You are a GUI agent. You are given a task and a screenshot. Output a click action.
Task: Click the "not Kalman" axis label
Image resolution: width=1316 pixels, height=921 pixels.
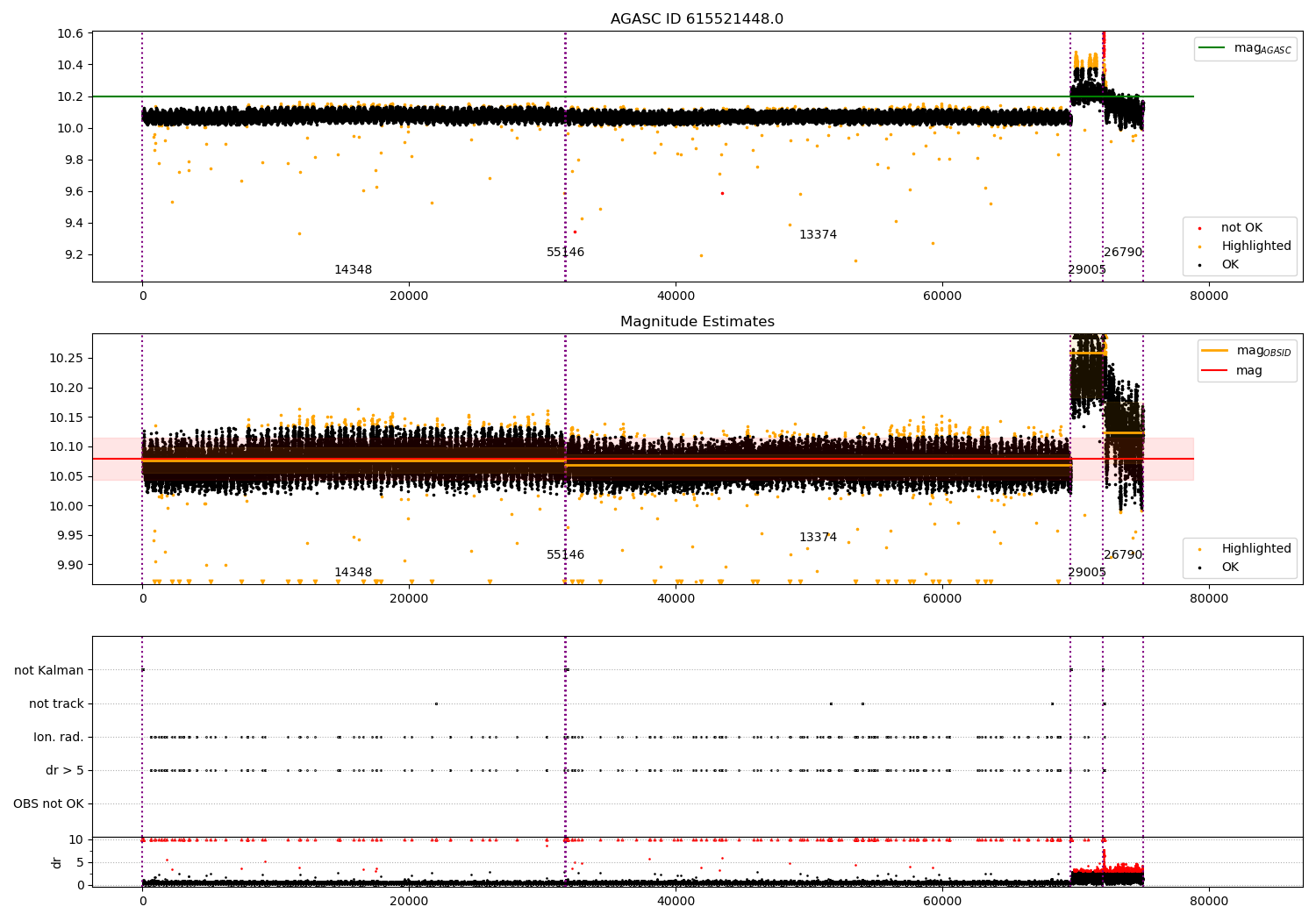pyautogui.click(x=49, y=670)
